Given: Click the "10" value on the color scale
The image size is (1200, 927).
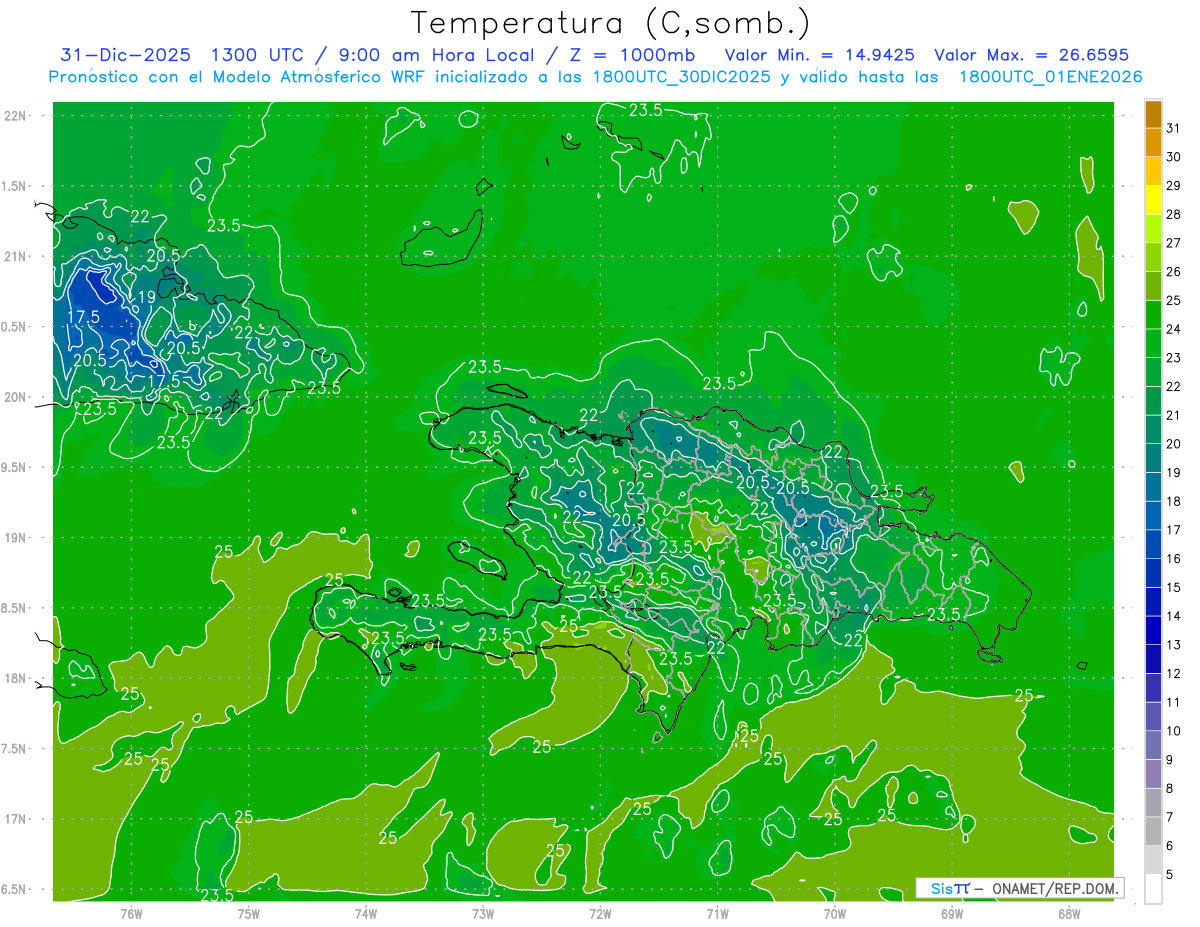Looking at the screenshot, I should pyautogui.click(x=1173, y=731).
